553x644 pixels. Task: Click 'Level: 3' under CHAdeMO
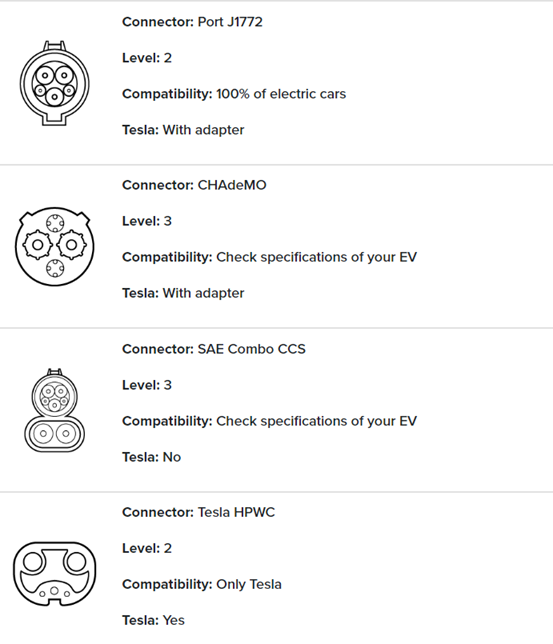click(x=147, y=221)
